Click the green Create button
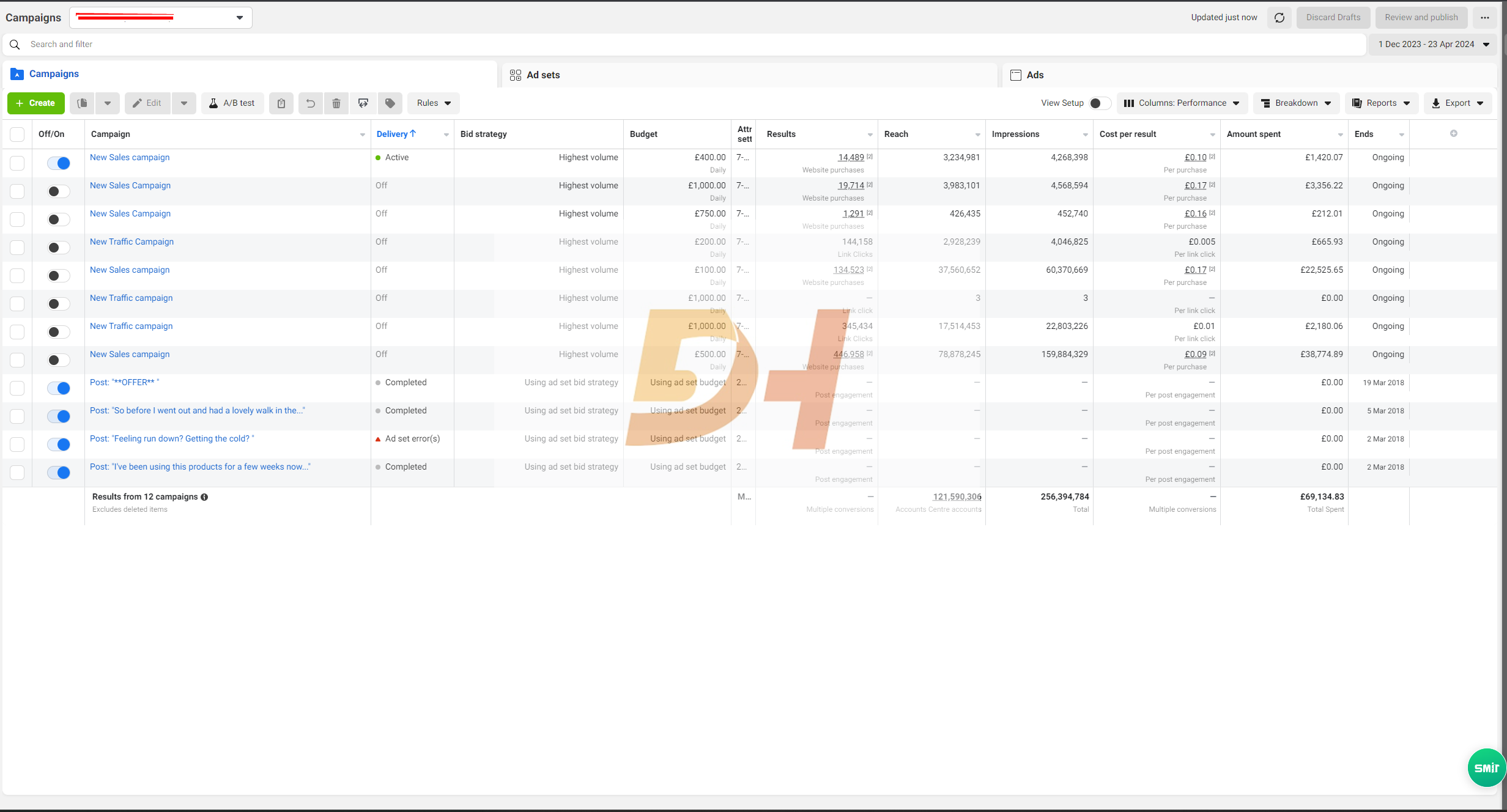Viewport: 1507px width, 812px height. point(36,103)
